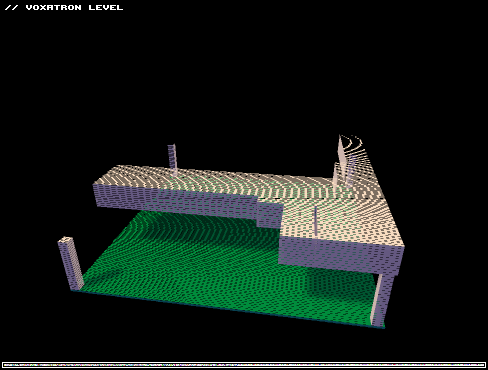Click the "// VOXATRON LEVEL" title text
Image resolution: width=488 pixels, height=370 pixels.
pos(64,7)
